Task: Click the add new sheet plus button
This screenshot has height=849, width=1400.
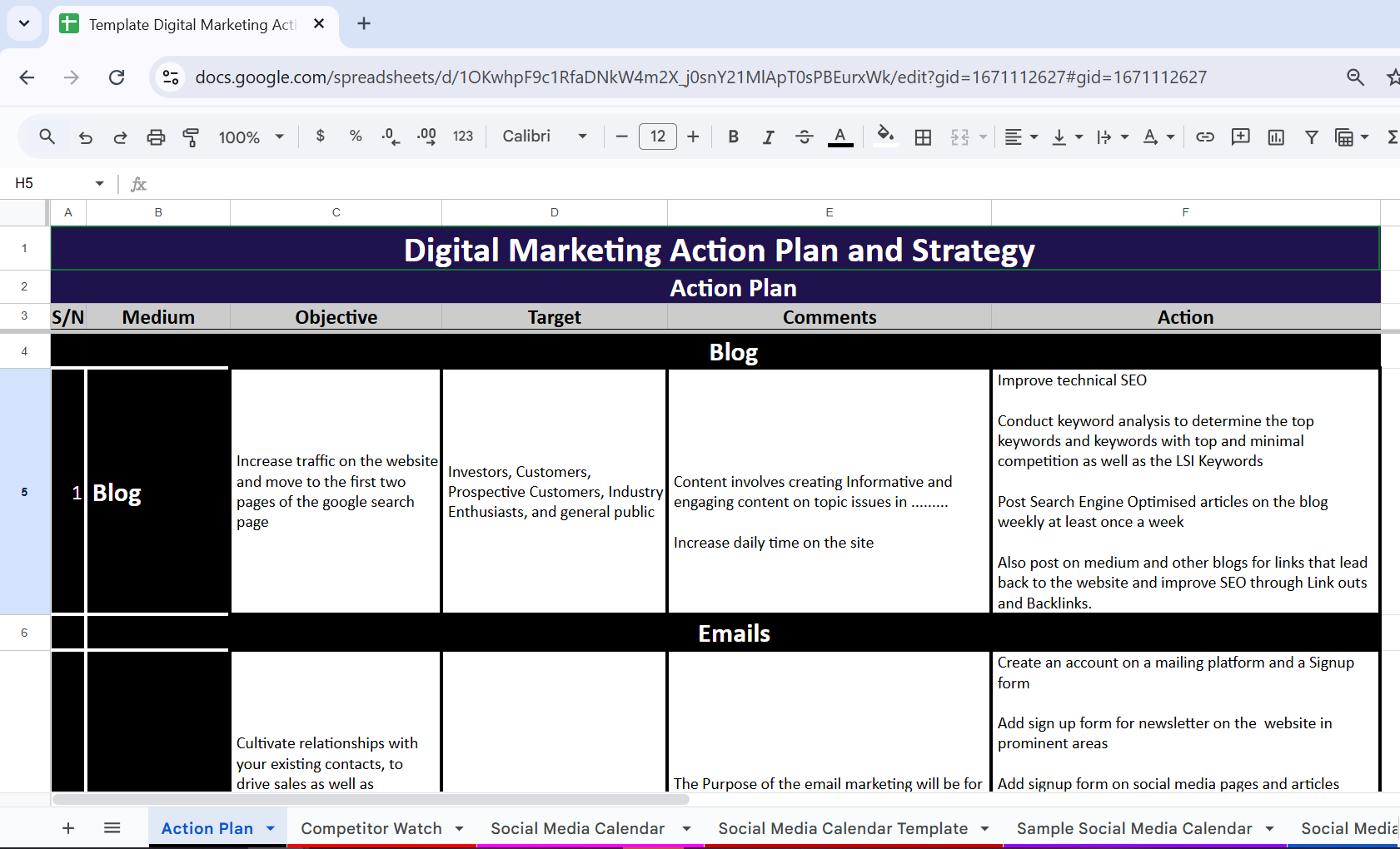Action: click(68, 828)
